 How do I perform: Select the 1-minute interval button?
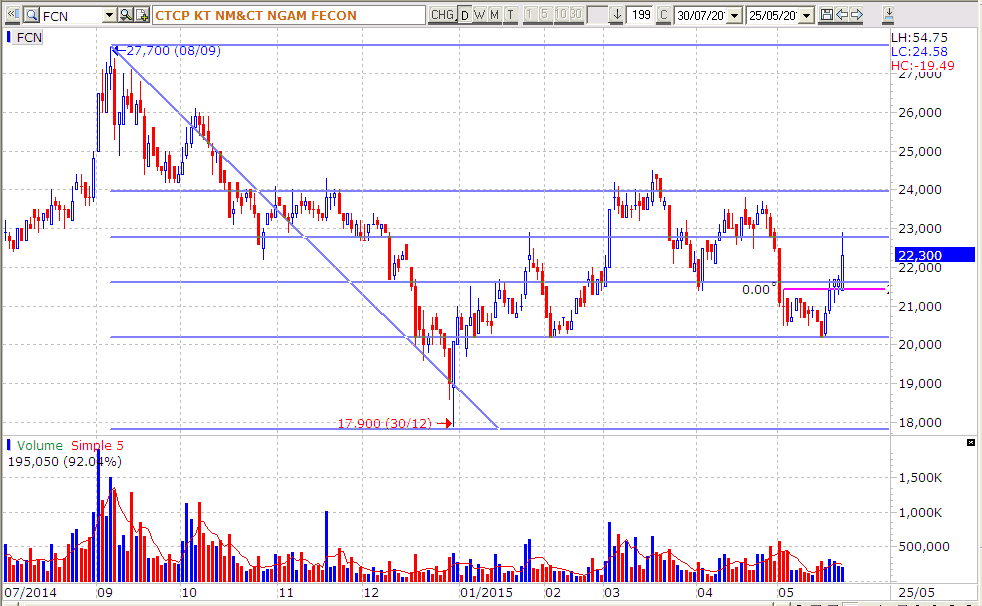[530, 14]
